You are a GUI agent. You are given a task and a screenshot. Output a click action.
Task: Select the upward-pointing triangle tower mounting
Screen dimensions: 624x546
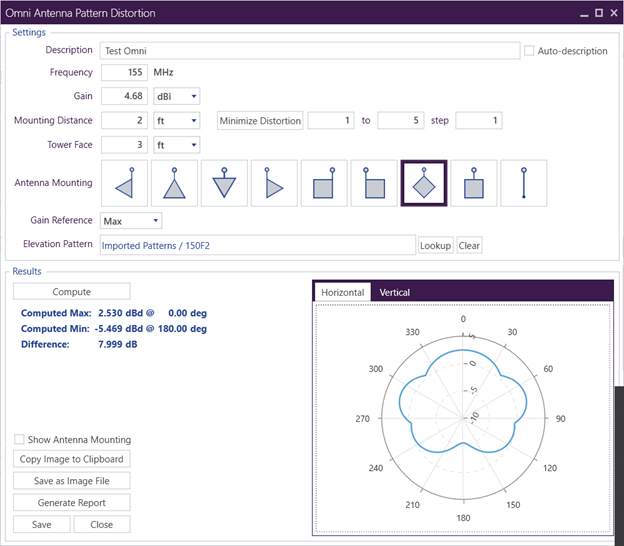coord(174,183)
